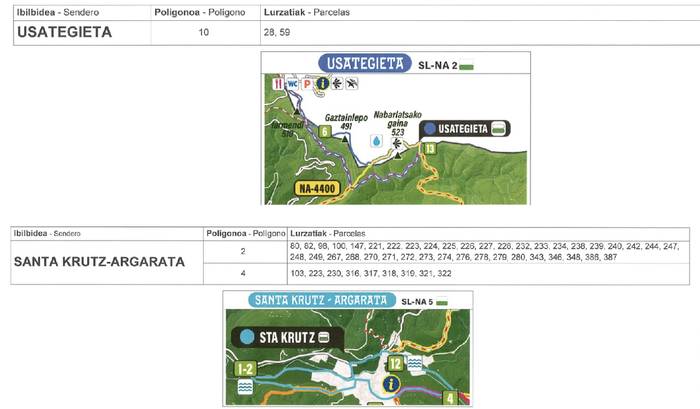Click the light-blue dot in the STA KRUTZ label
Screen dimensions: 700x409
pyautogui.click(x=247, y=337)
